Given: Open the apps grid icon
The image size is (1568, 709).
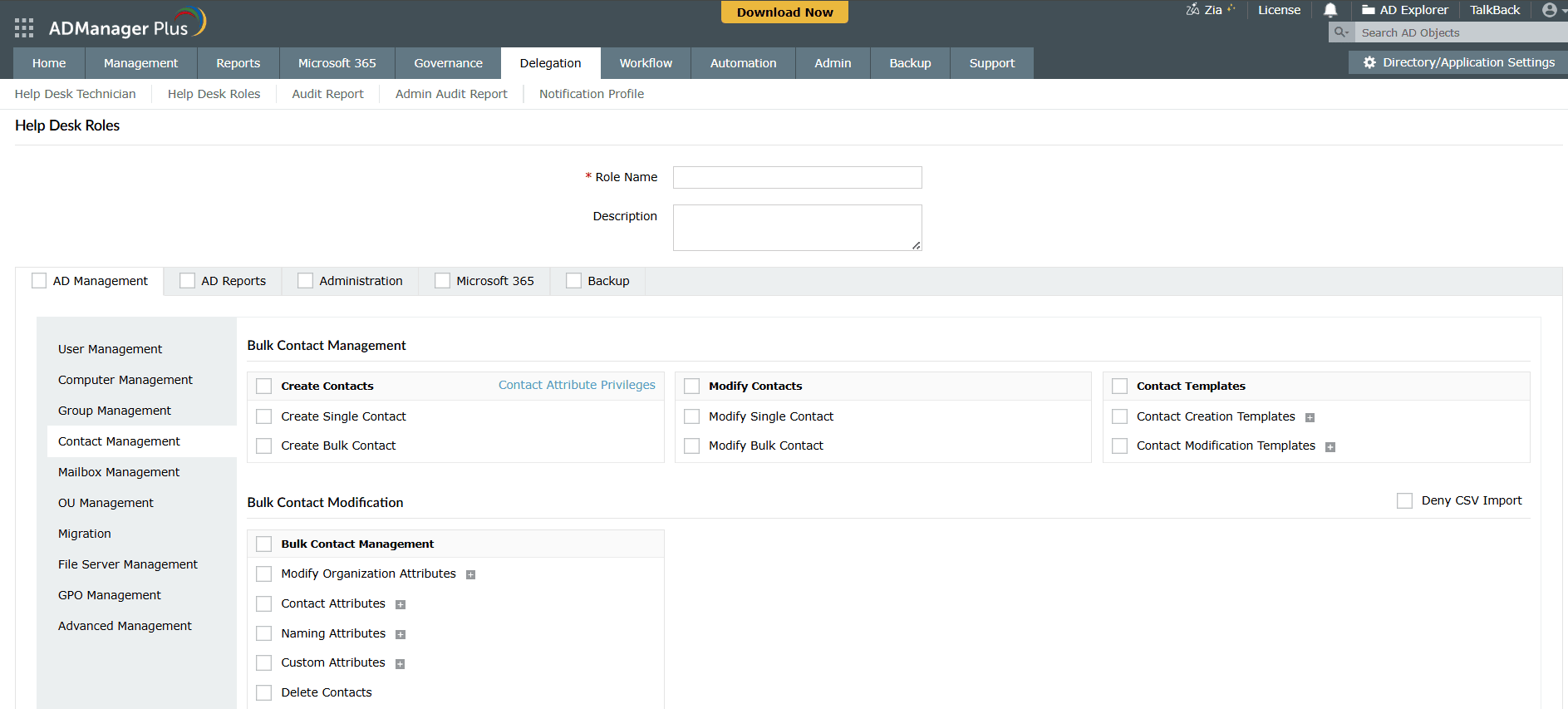Looking at the screenshot, I should coord(24,28).
